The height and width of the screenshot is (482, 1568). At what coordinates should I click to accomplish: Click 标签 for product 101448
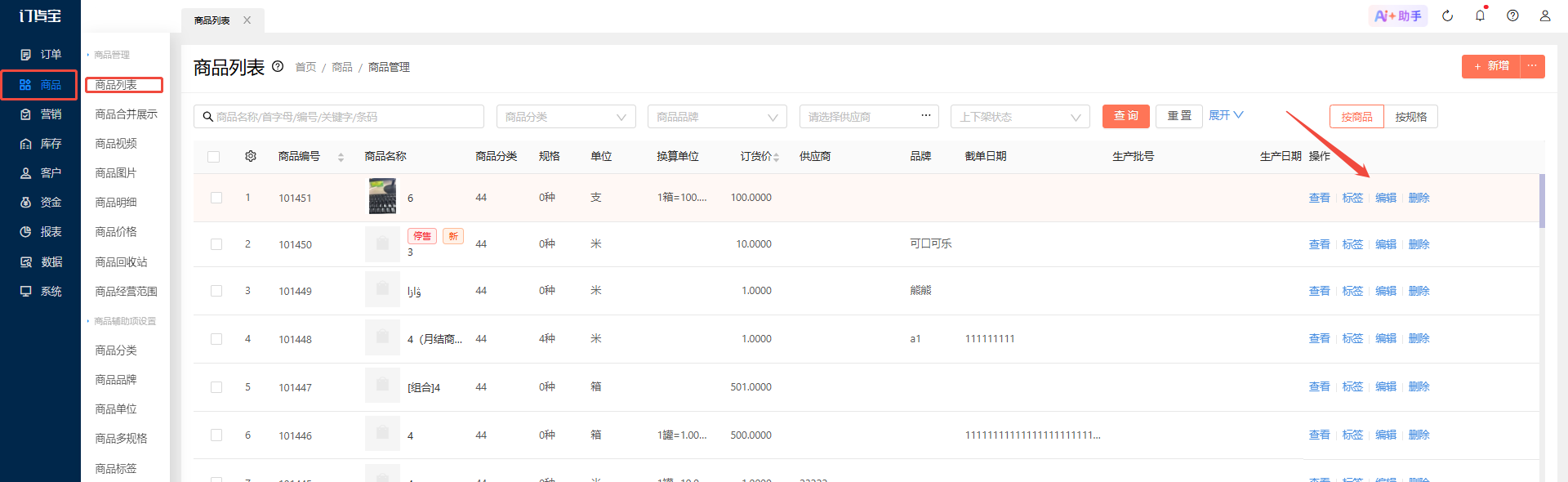1352,338
